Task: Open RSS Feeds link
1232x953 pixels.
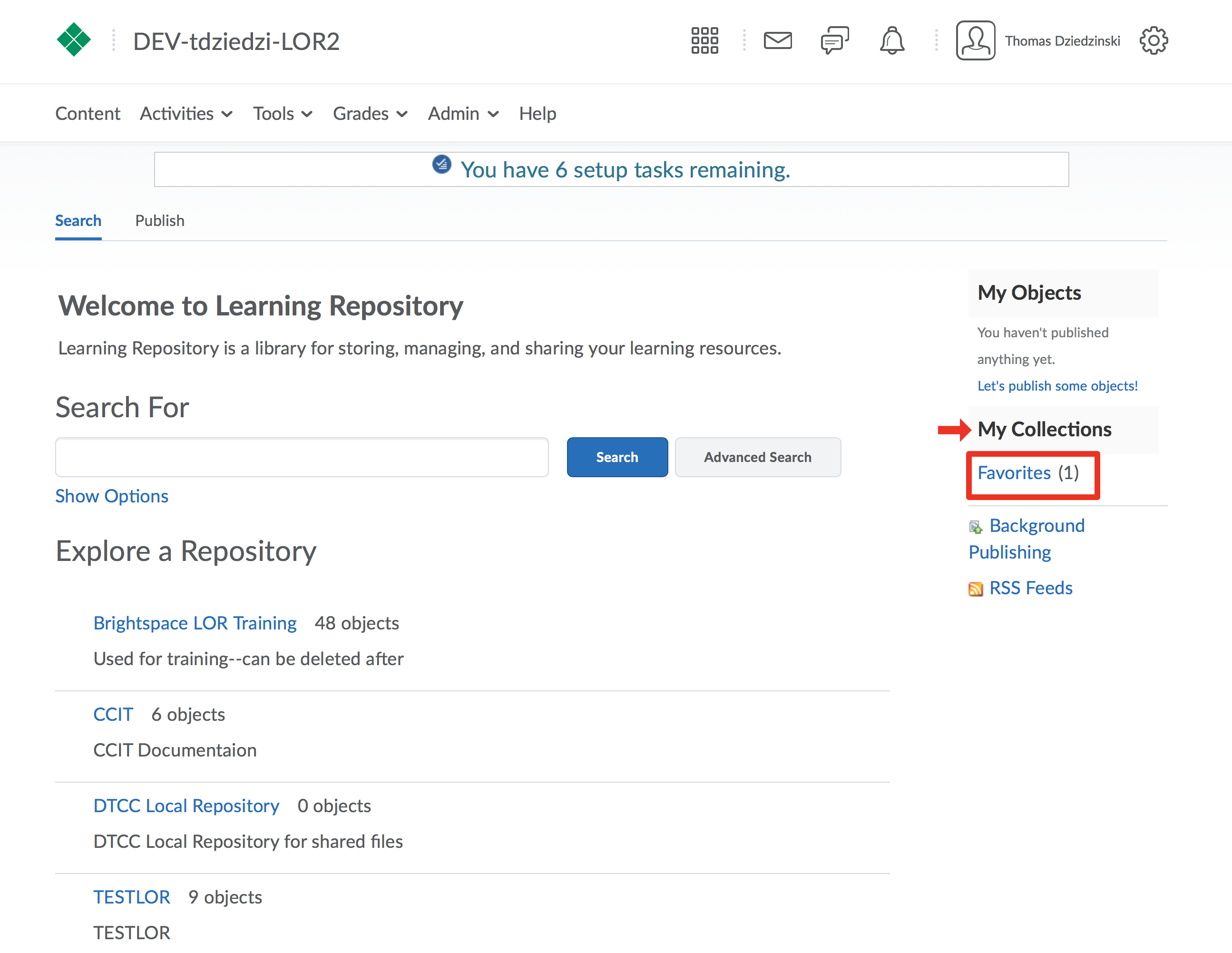Action: 1031,588
